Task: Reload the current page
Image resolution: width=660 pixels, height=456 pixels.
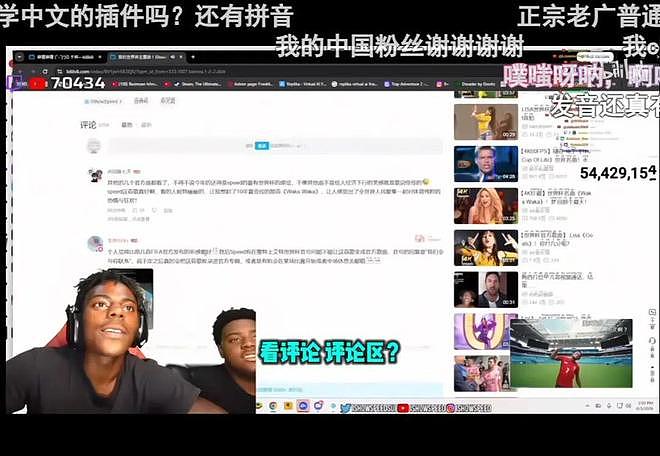Action: 45,72
